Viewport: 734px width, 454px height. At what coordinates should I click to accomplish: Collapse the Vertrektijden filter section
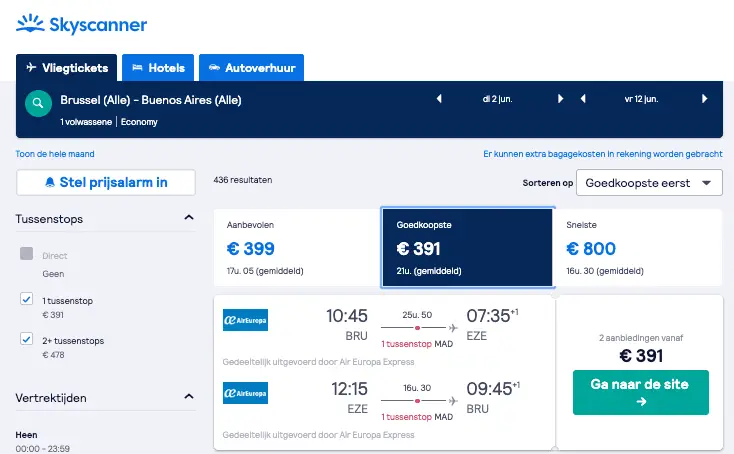click(x=189, y=397)
